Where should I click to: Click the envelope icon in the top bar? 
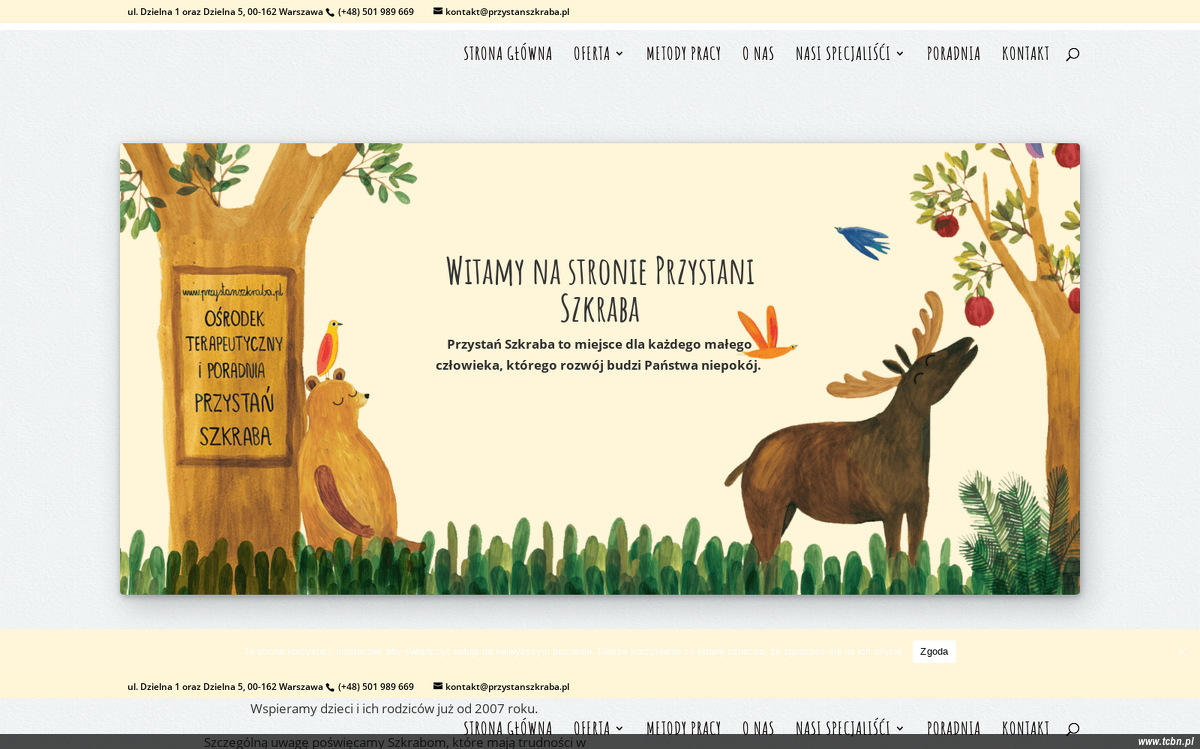(x=438, y=11)
